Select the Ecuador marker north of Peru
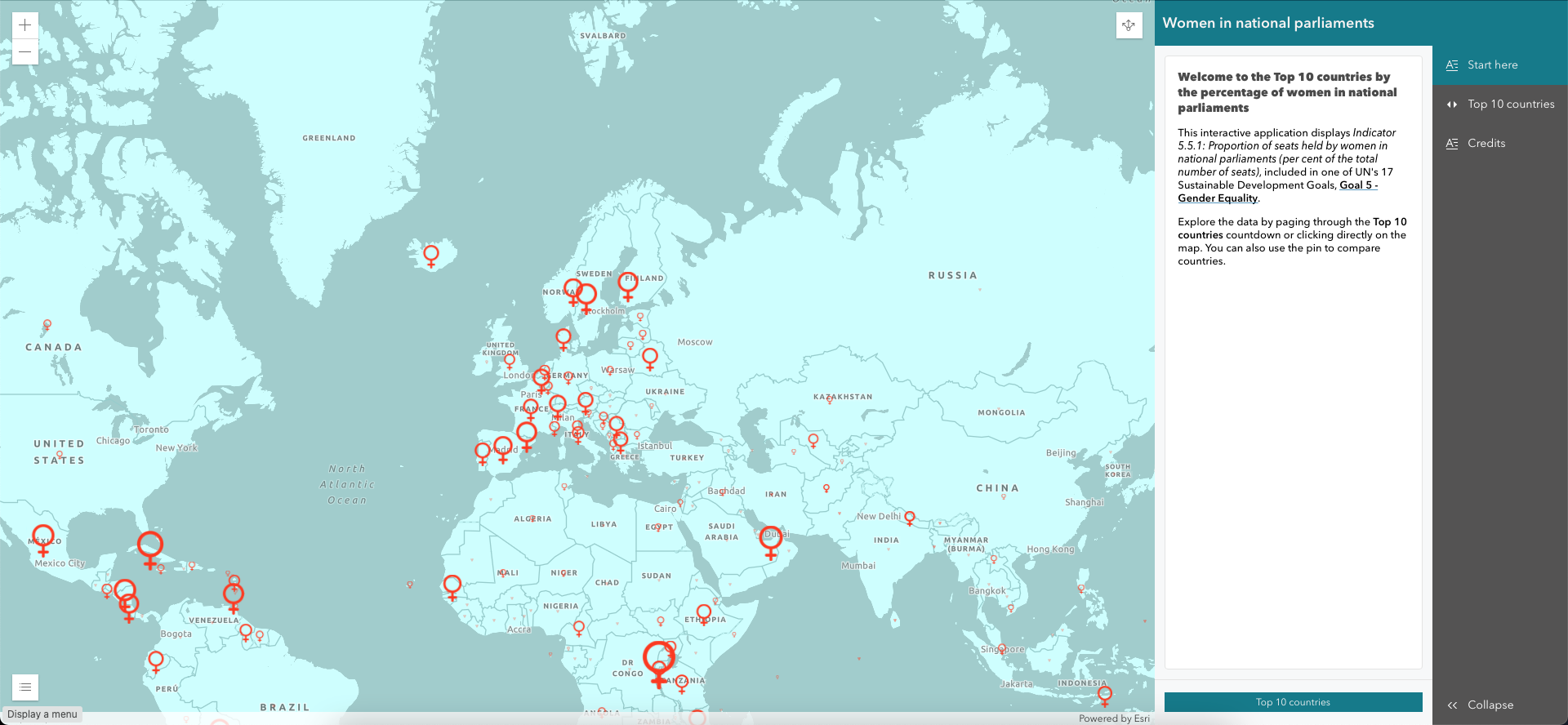The image size is (1568, 725). coord(156,661)
